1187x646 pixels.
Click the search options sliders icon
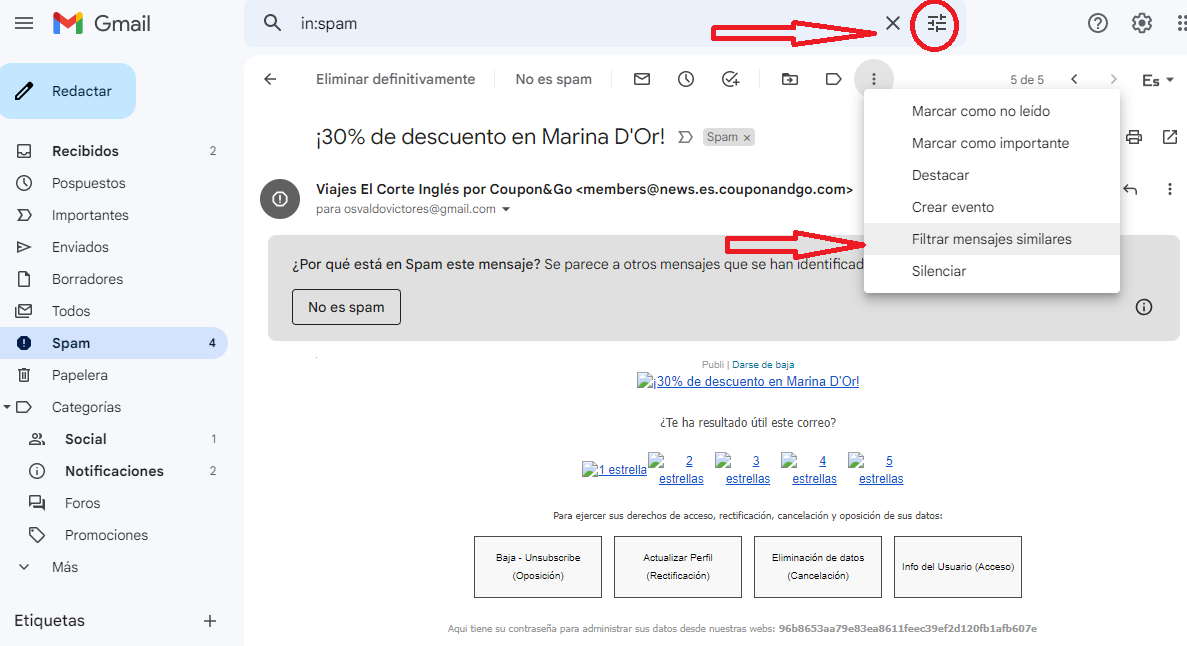[x=934, y=24]
